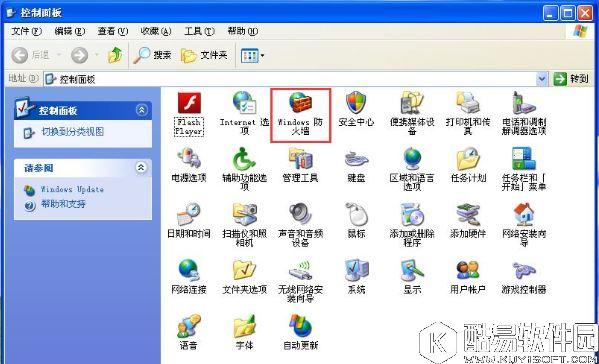Open 键盘 icon
Screen dimensions: 599x364
(x=356, y=159)
